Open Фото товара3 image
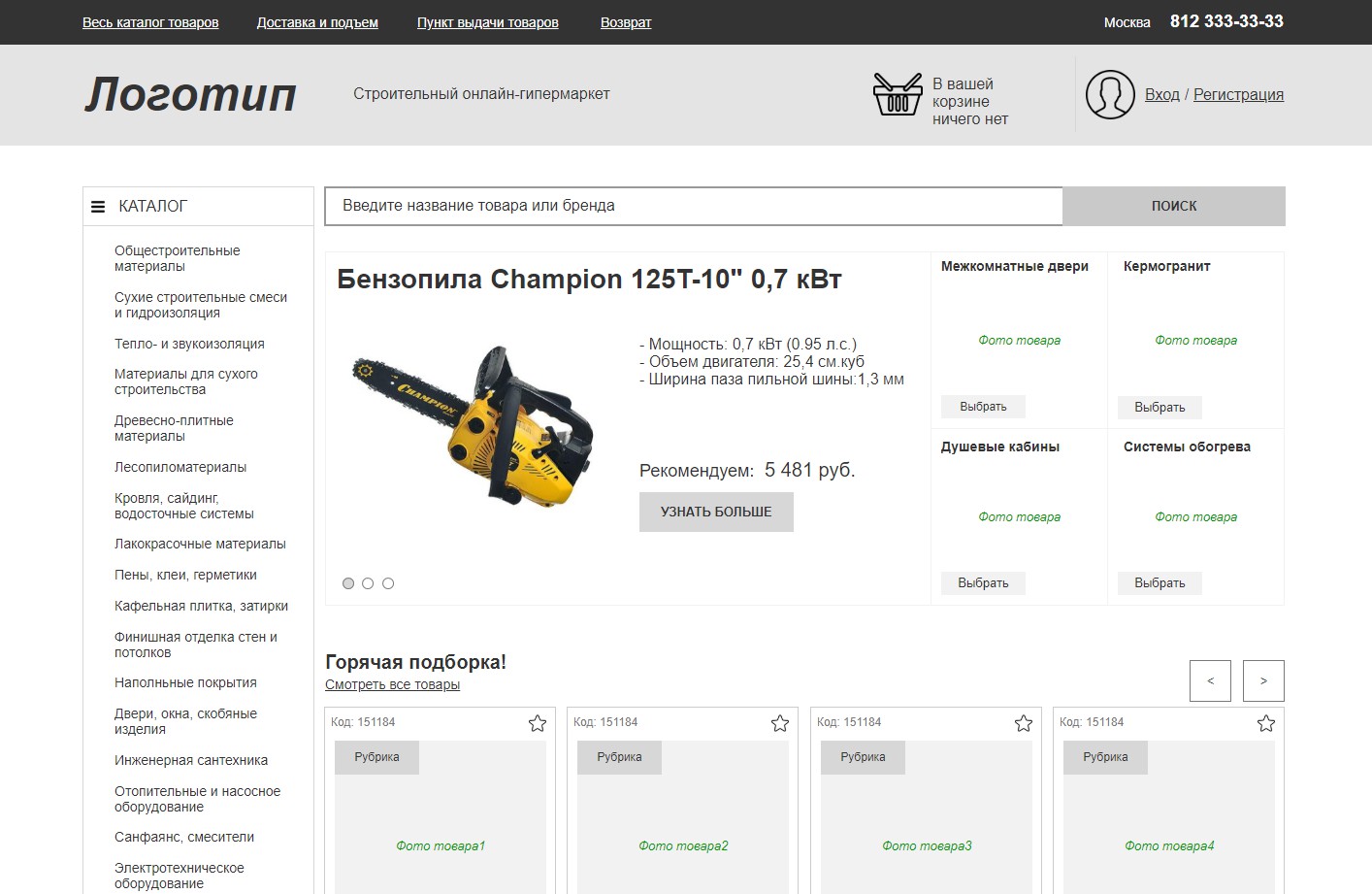Image resolution: width=1372 pixels, height=894 pixels. coord(927,846)
